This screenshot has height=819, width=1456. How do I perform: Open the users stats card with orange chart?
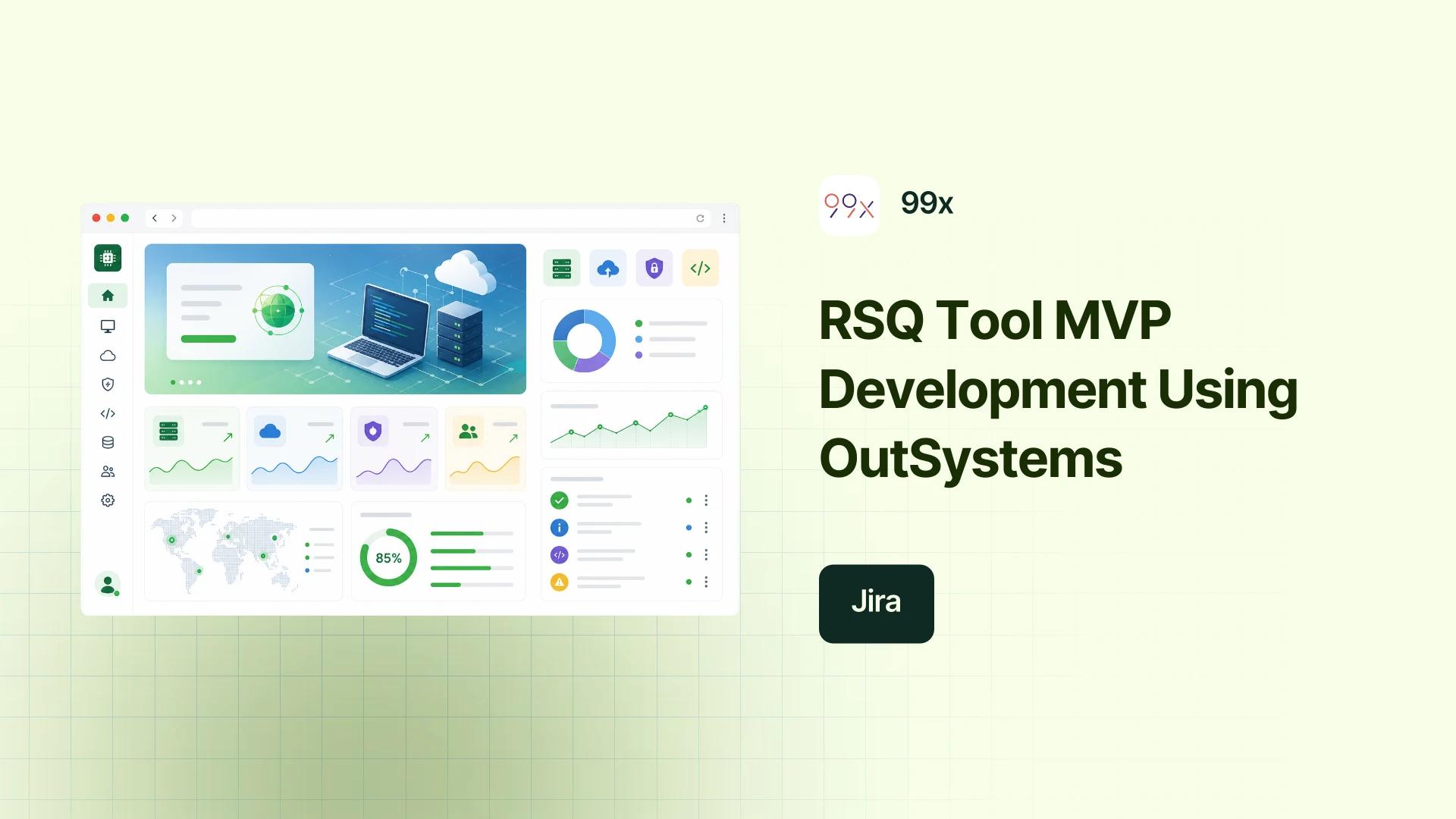(x=485, y=449)
